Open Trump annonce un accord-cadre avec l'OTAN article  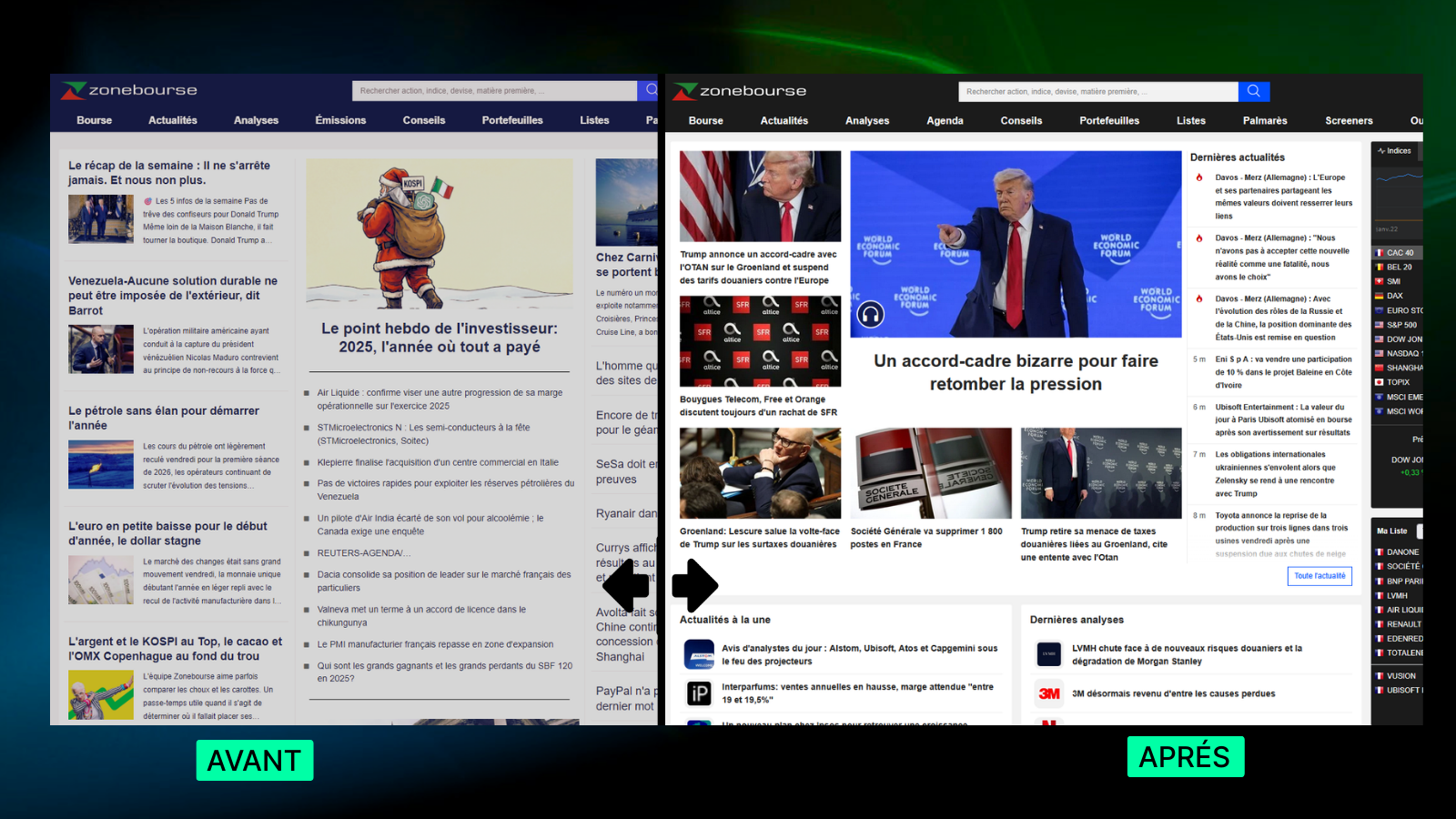click(758, 268)
